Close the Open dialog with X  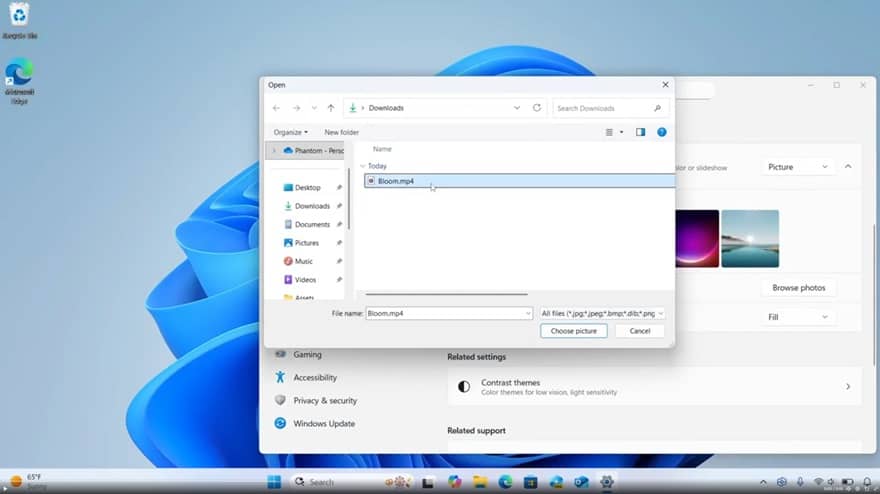(x=665, y=85)
